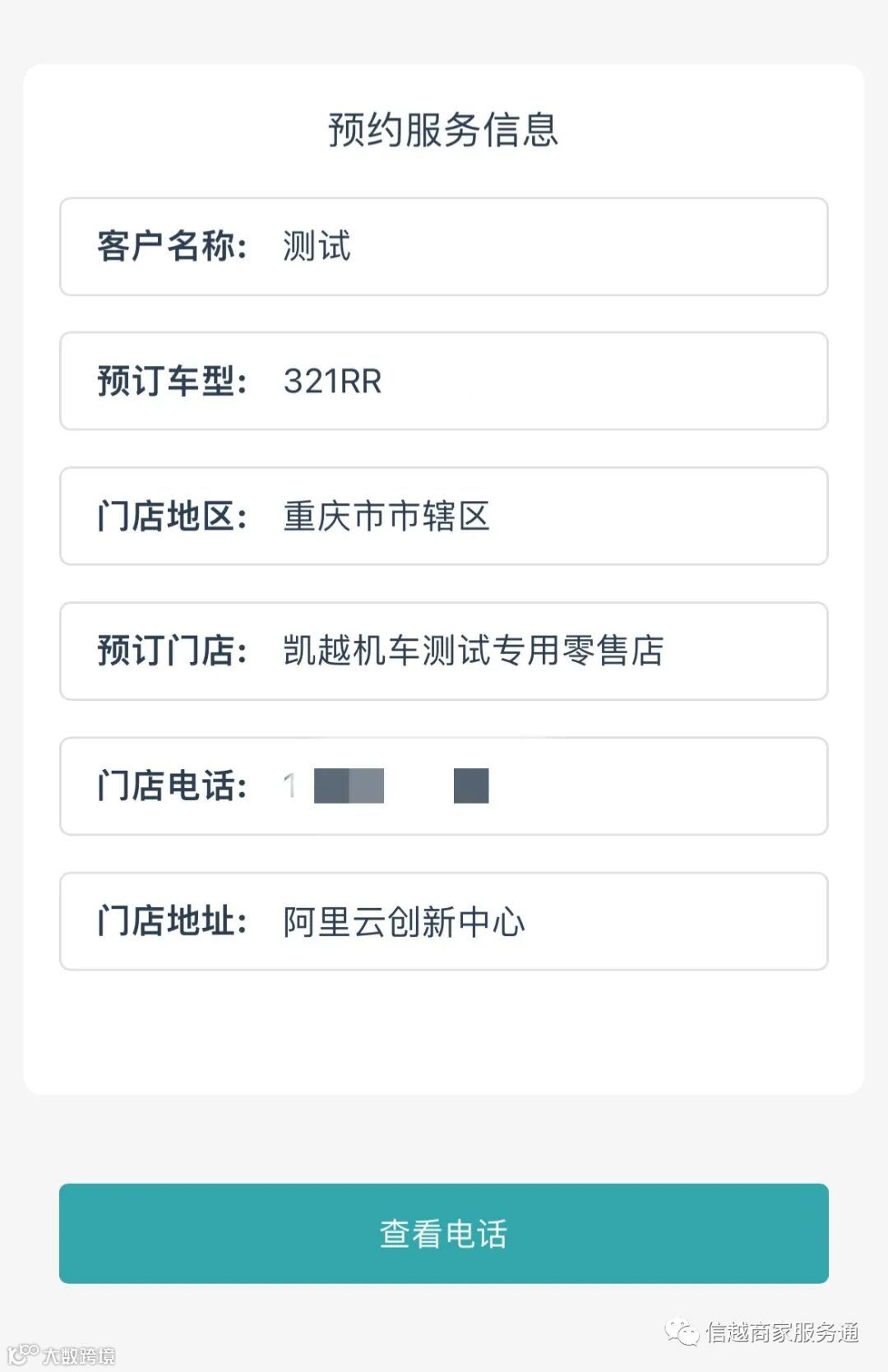
Task: Click the customer name value 测试
Action: 317,246
